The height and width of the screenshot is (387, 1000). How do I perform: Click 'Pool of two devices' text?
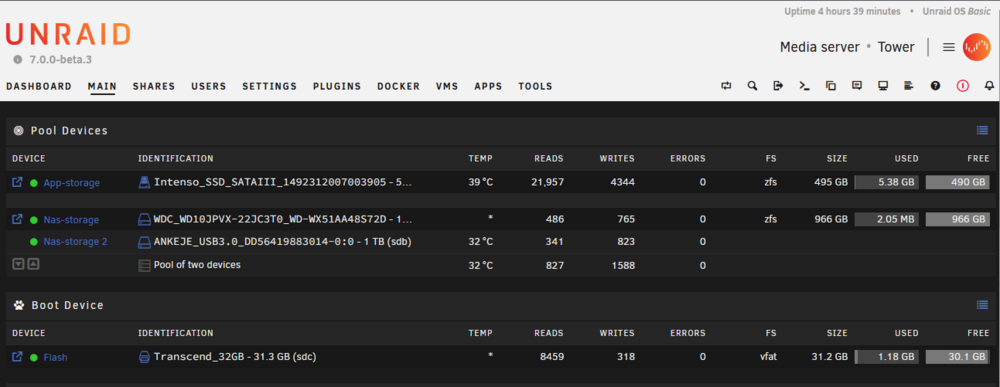tap(197, 265)
